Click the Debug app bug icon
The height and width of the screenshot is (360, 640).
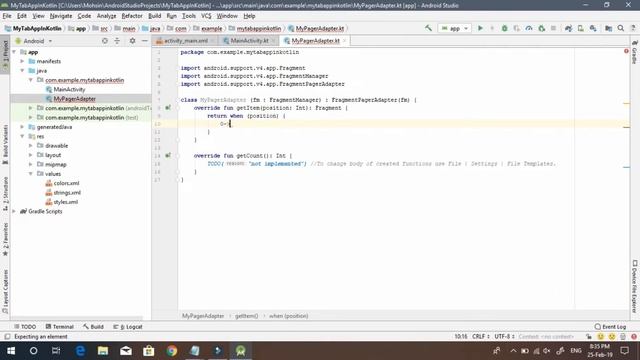[504, 28]
